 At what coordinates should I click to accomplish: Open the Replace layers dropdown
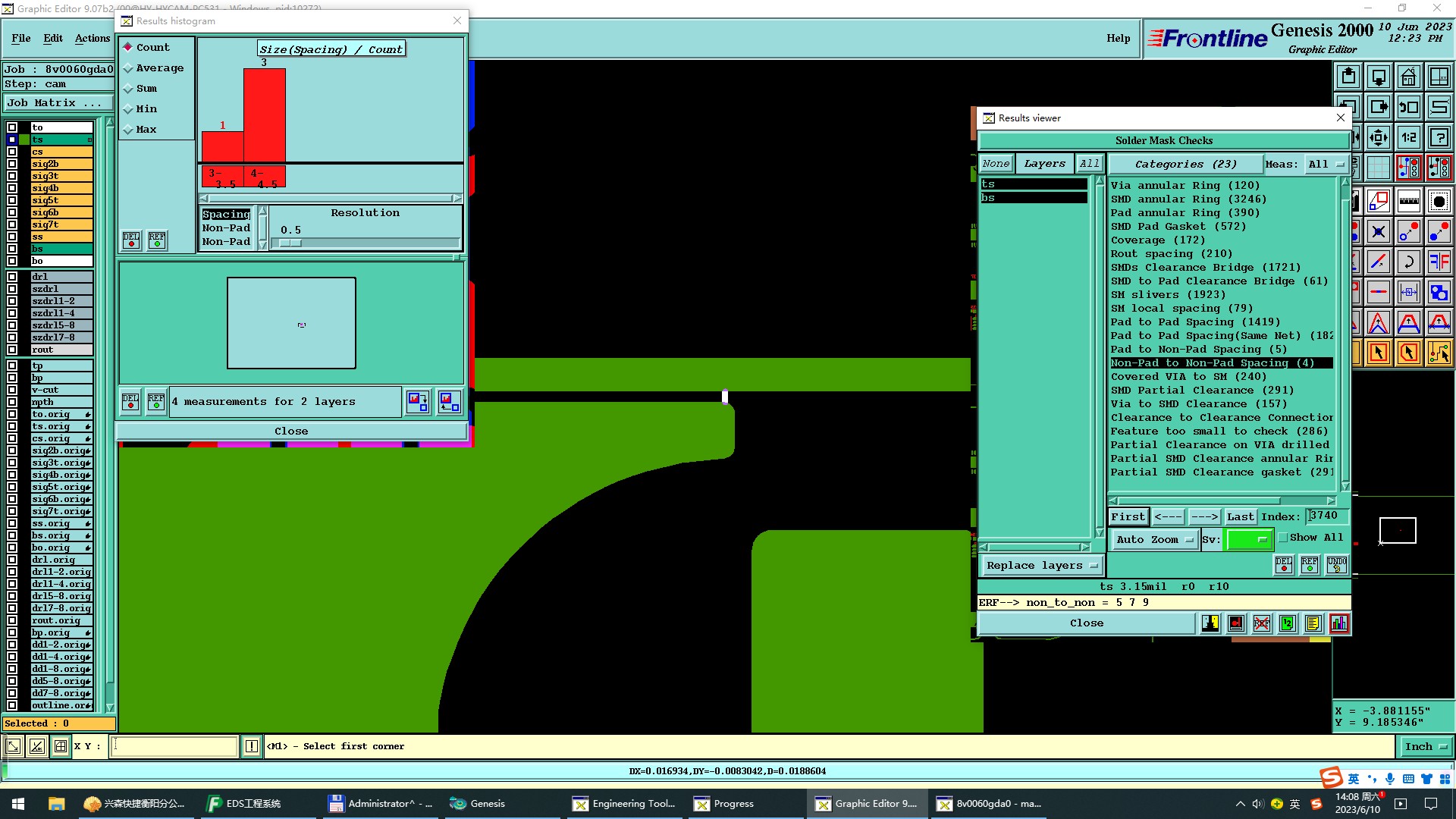click(1042, 565)
